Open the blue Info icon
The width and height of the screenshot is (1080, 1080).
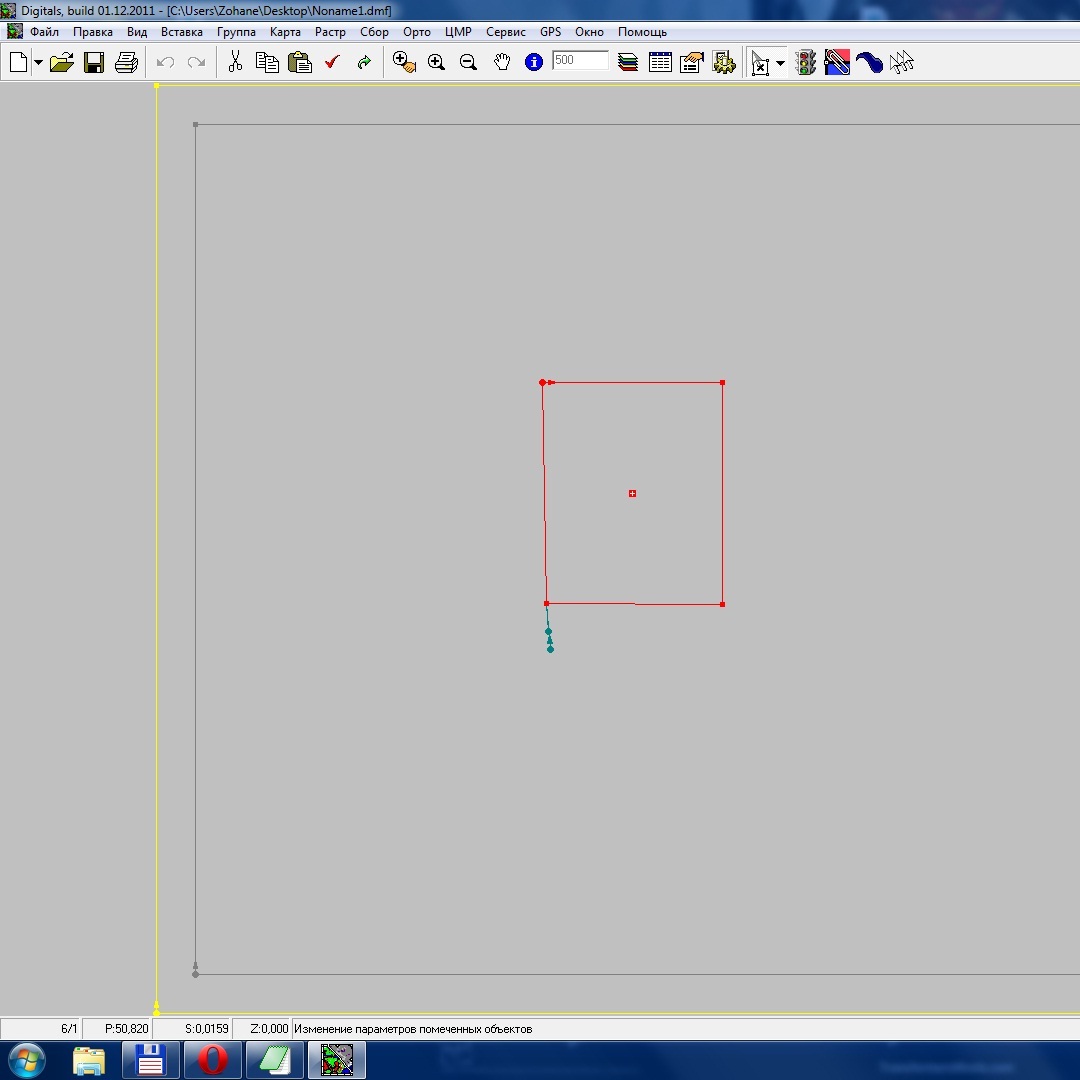click(534, 62)
